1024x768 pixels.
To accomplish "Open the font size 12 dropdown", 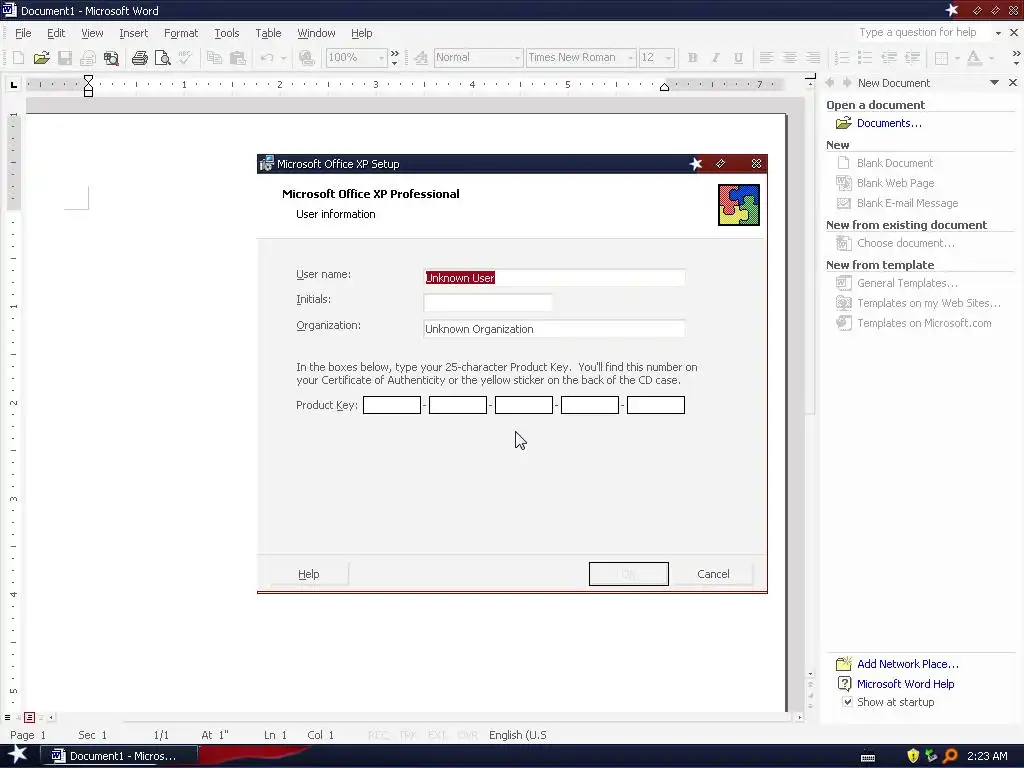I will (x=668, y=58).
